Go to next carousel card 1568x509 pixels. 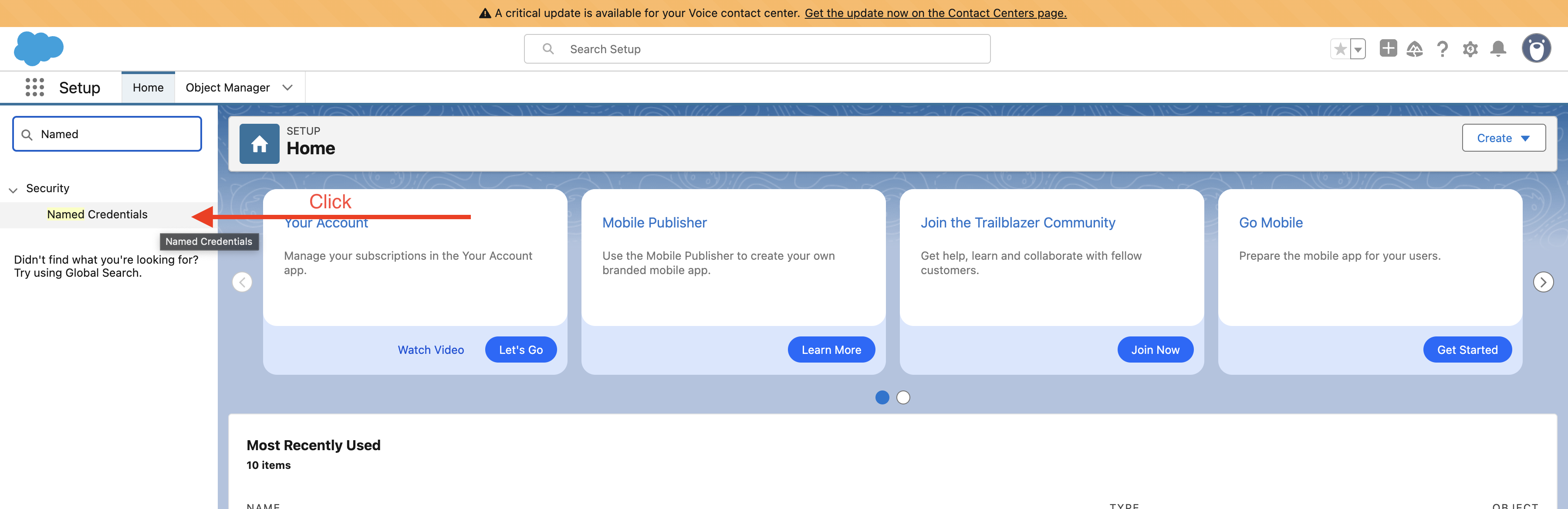tap(1543, 282)
